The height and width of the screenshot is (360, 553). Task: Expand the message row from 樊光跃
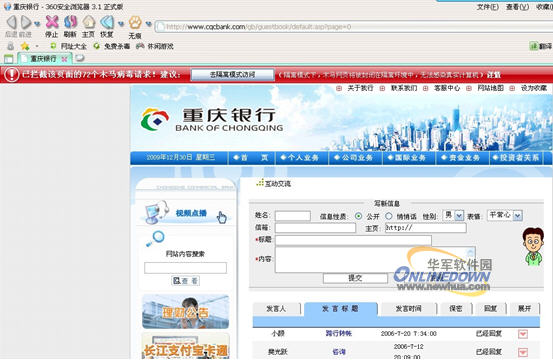523,352
